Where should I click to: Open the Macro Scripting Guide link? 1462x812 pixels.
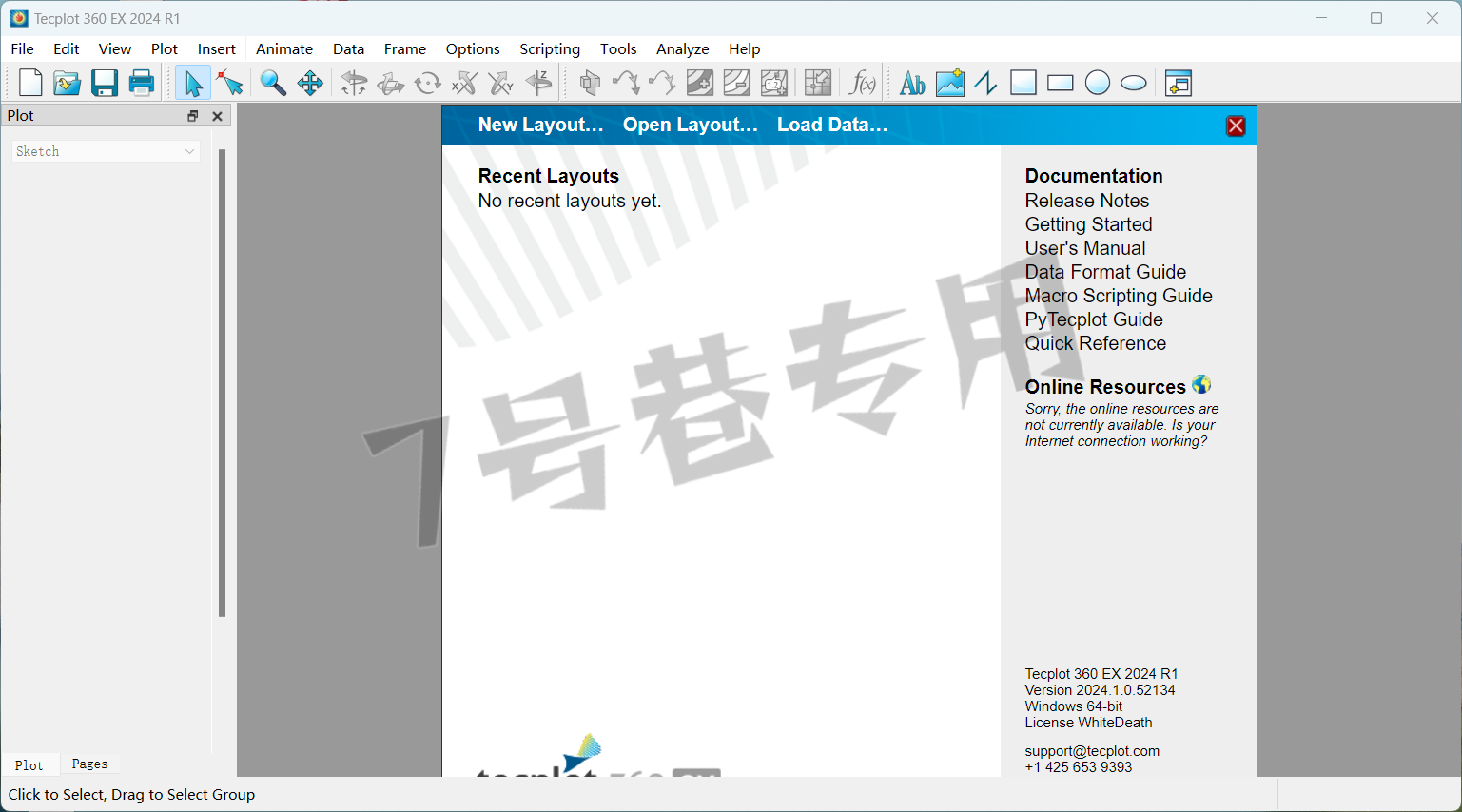click(x=1119, y=296)
